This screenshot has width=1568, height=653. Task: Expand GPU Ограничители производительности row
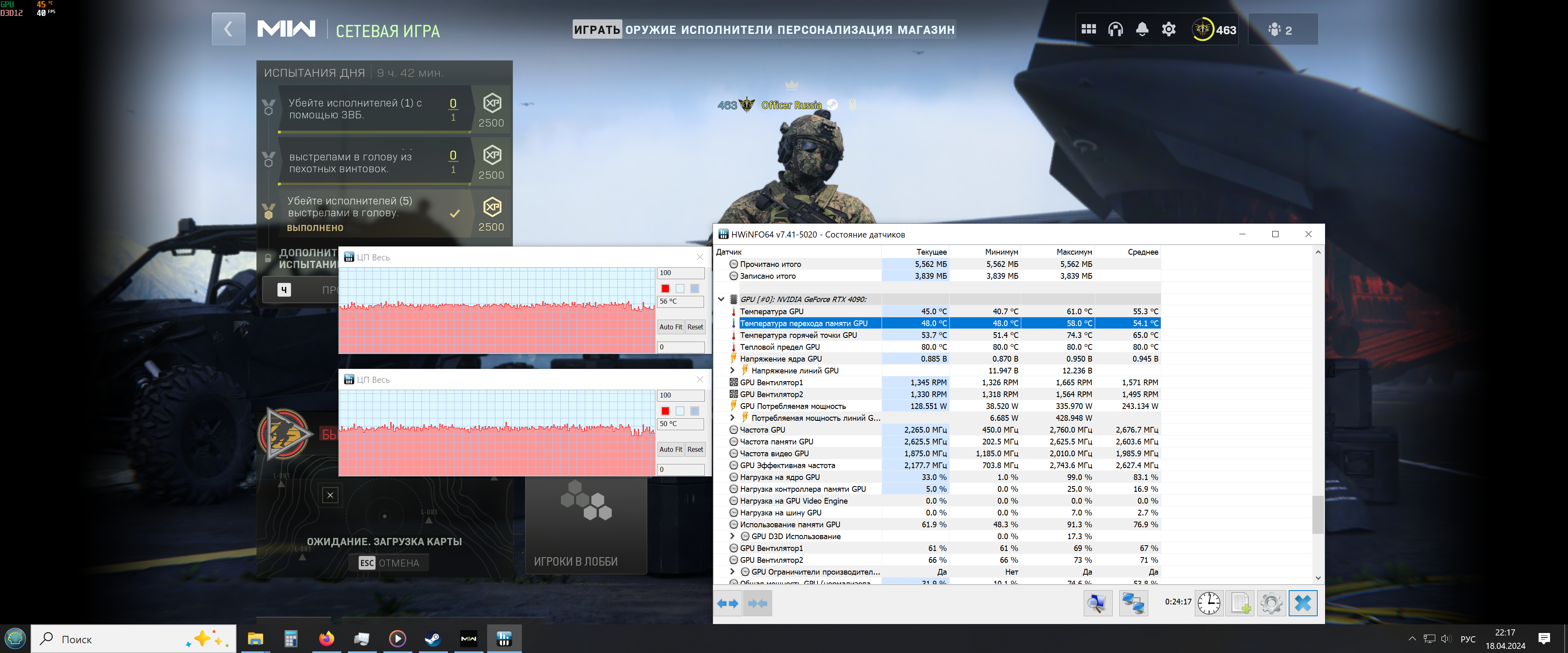tap(732, 572)
